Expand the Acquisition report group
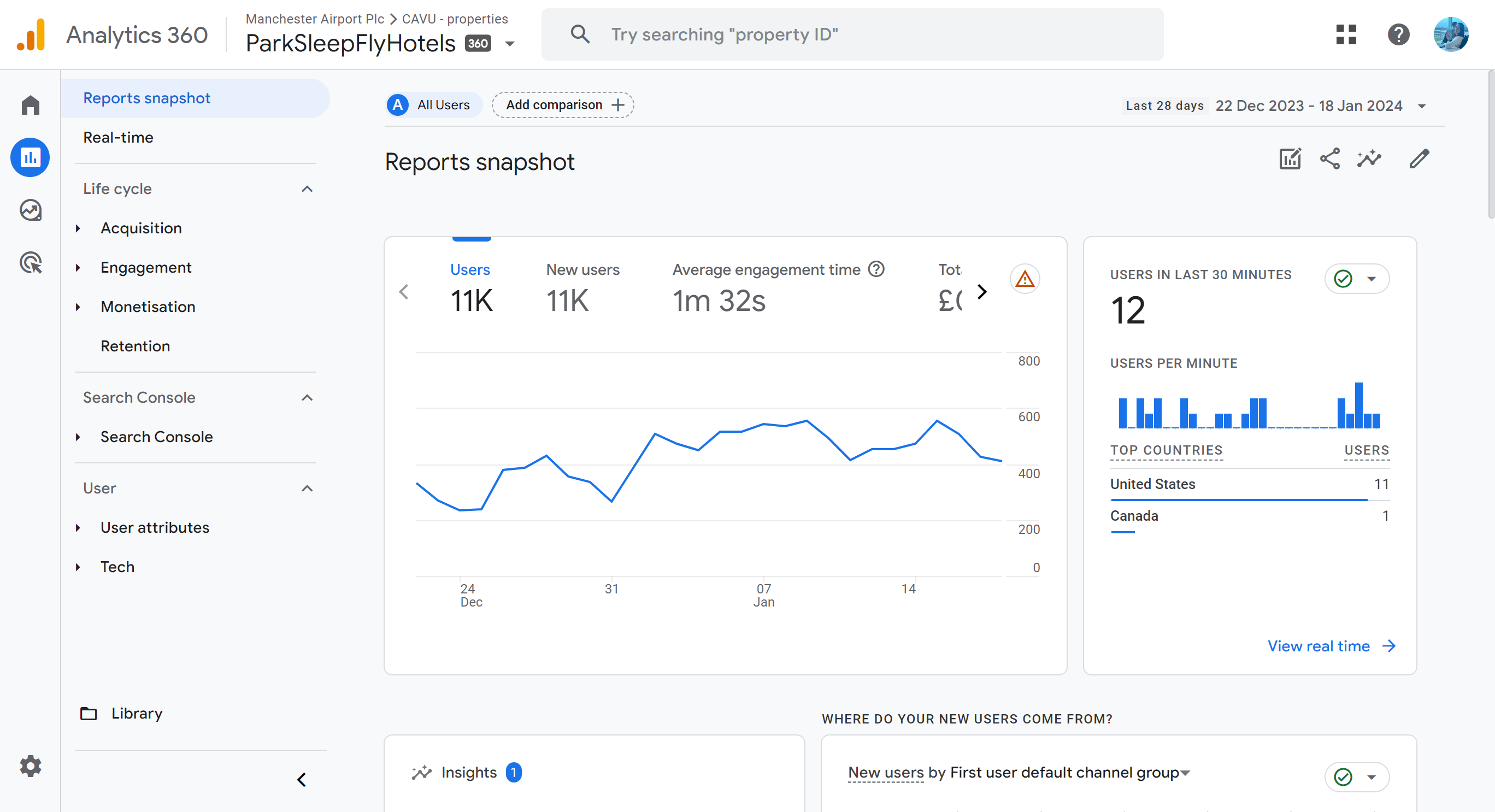 141,228
